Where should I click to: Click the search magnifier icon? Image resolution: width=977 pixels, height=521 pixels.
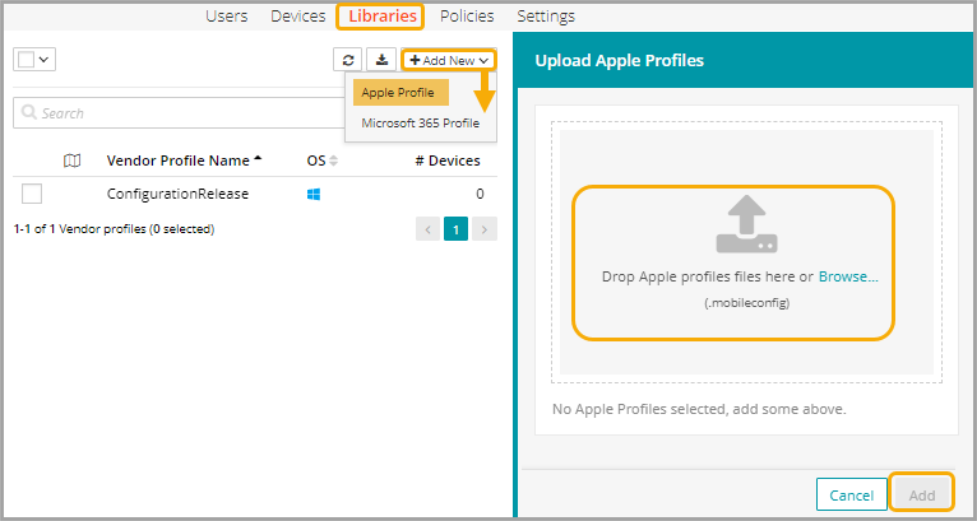[29, 113]
